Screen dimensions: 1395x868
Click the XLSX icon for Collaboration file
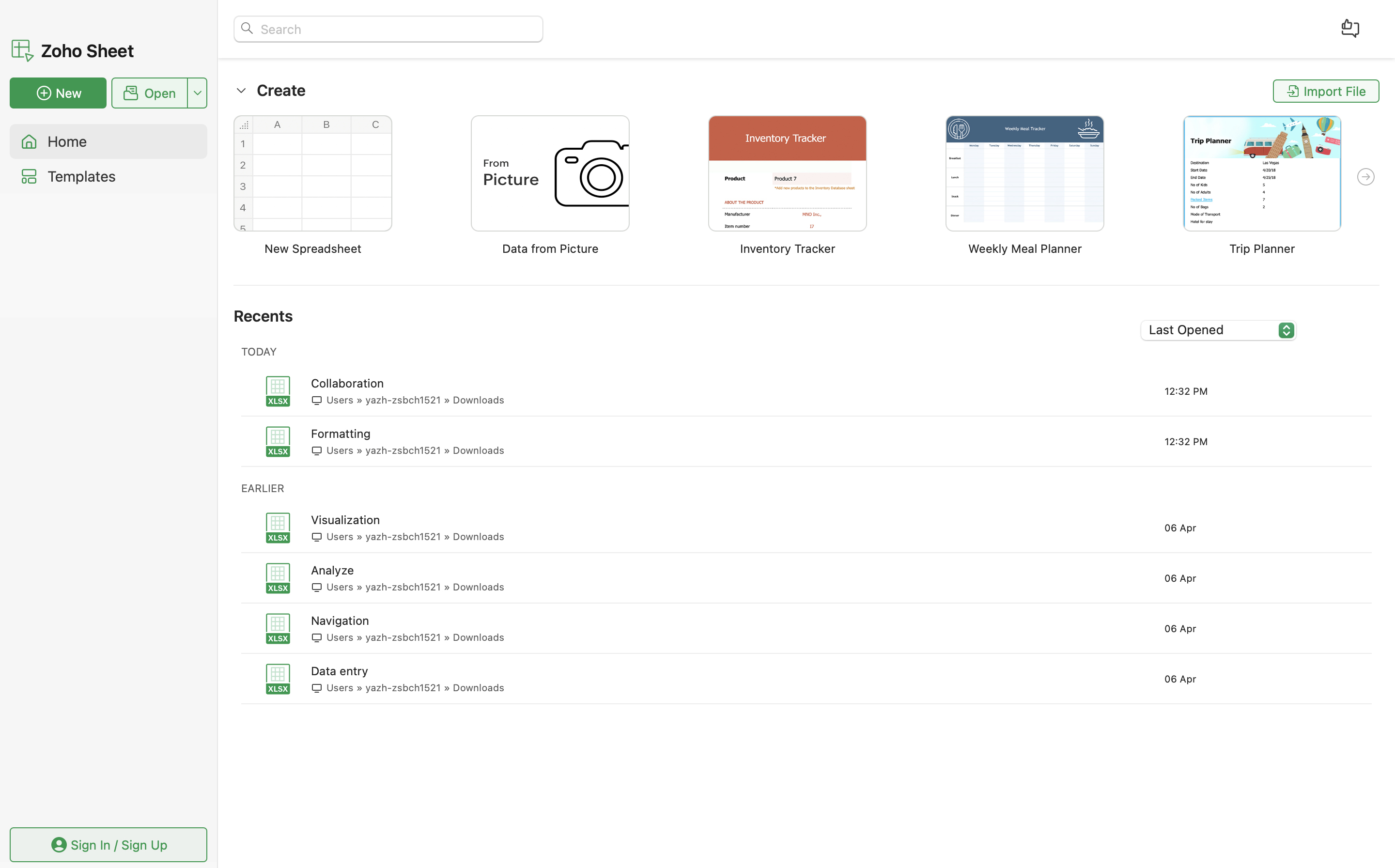[x=278, y=391]
